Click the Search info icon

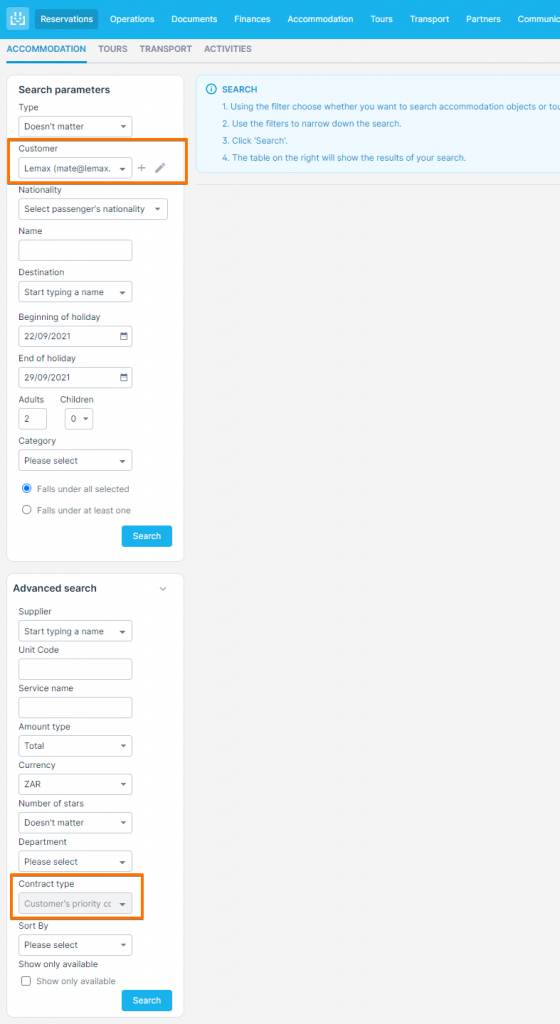click(x=211, y=89)
